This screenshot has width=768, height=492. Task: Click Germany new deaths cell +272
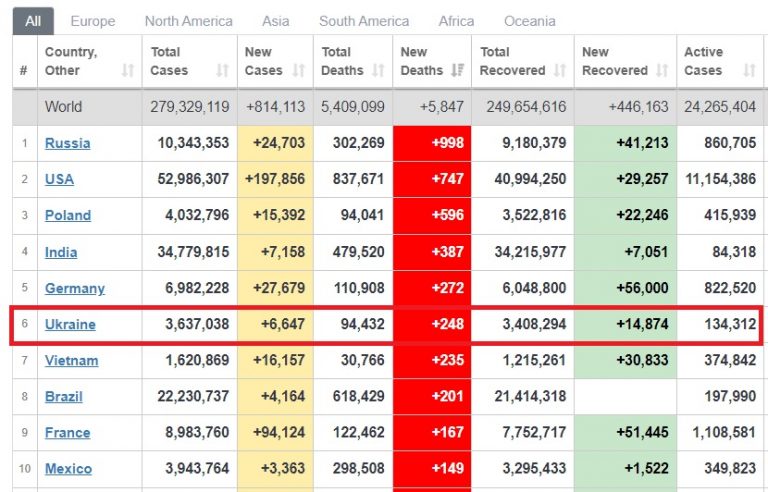tap(432, 288)
